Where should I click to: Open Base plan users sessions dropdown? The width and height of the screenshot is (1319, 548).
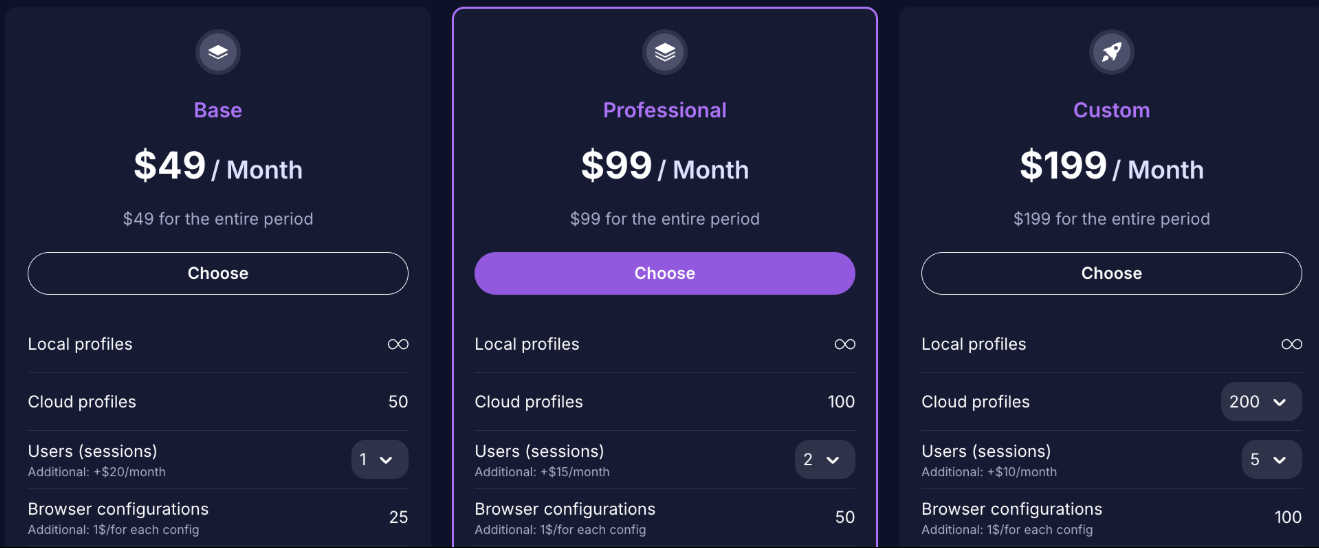click(x=380, y=460)
